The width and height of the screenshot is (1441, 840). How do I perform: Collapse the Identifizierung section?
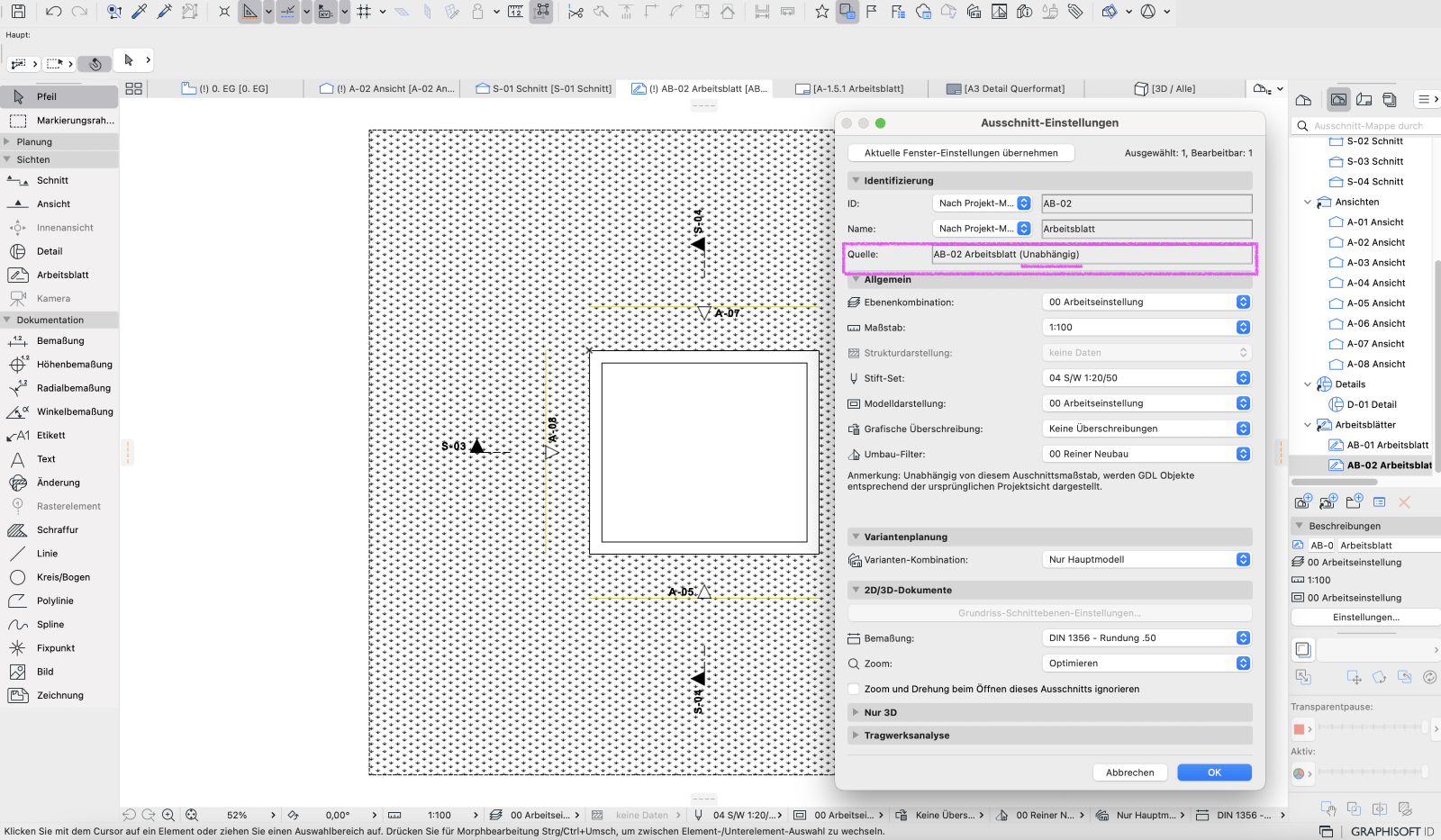click(x=856, y=181)
